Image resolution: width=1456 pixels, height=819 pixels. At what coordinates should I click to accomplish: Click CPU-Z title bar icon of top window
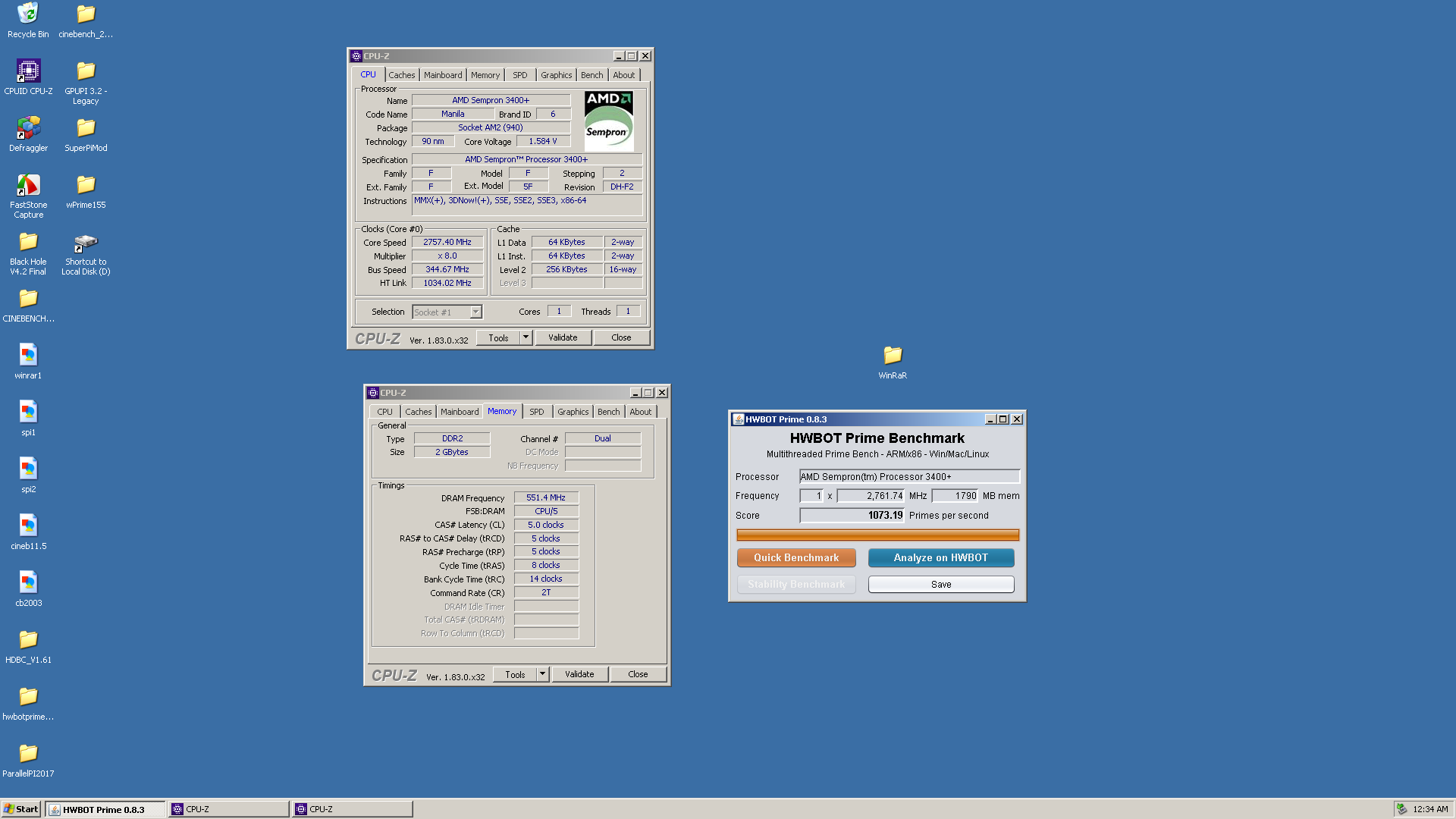click(x=356, y=56)
